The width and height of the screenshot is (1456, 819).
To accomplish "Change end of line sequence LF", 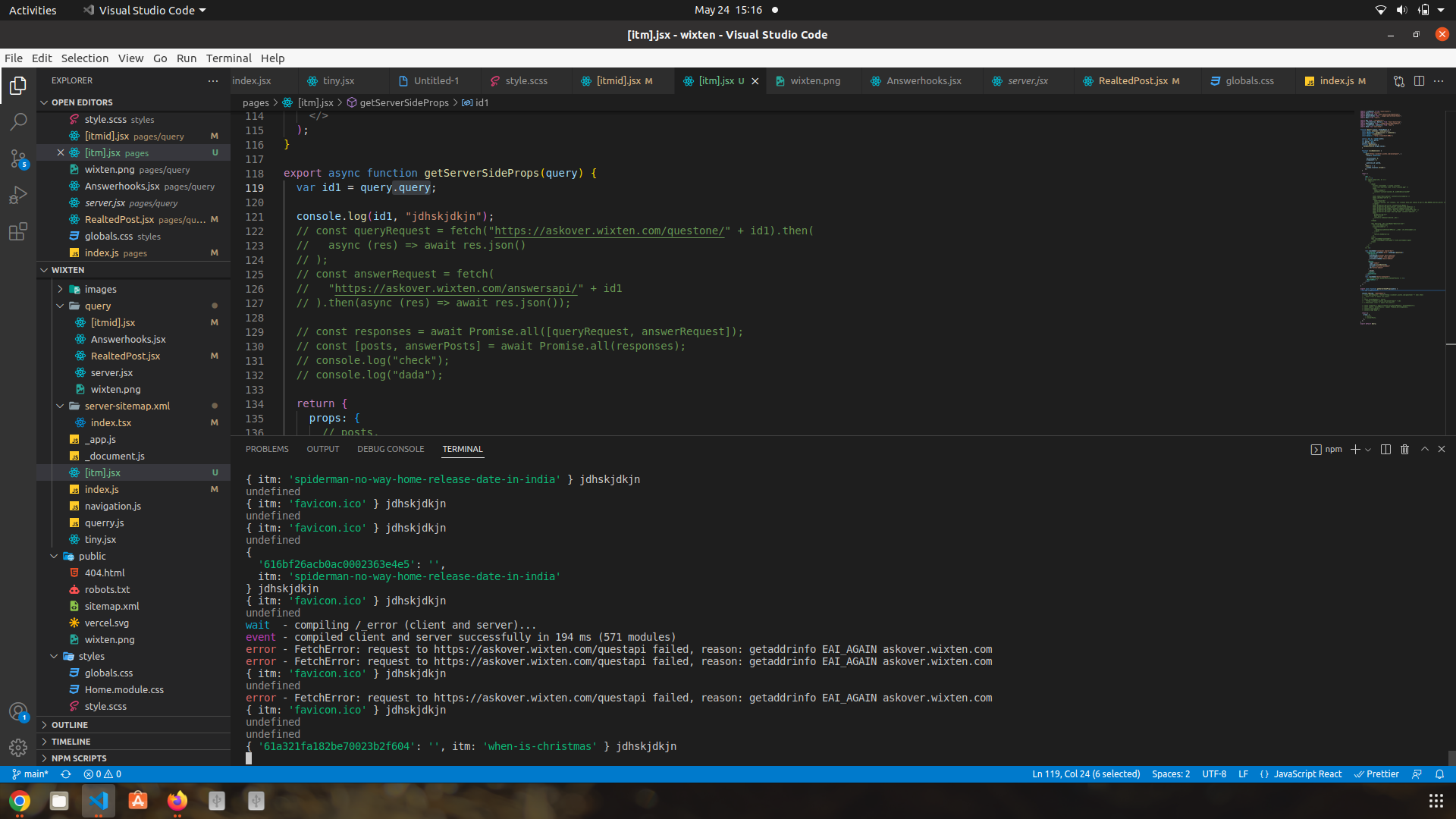I will [x=1244, y=774].
